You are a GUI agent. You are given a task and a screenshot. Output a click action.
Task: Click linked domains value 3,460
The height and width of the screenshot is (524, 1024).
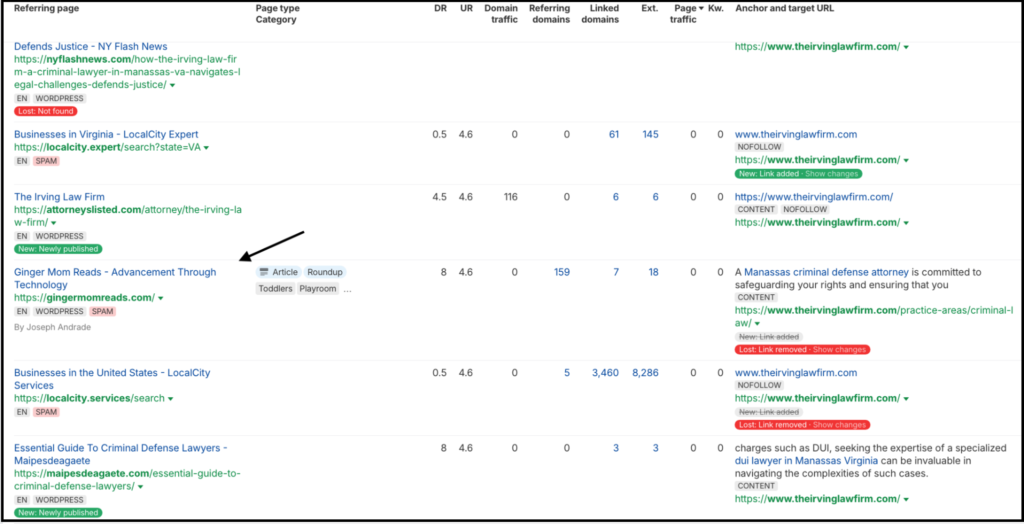(605, 372)
